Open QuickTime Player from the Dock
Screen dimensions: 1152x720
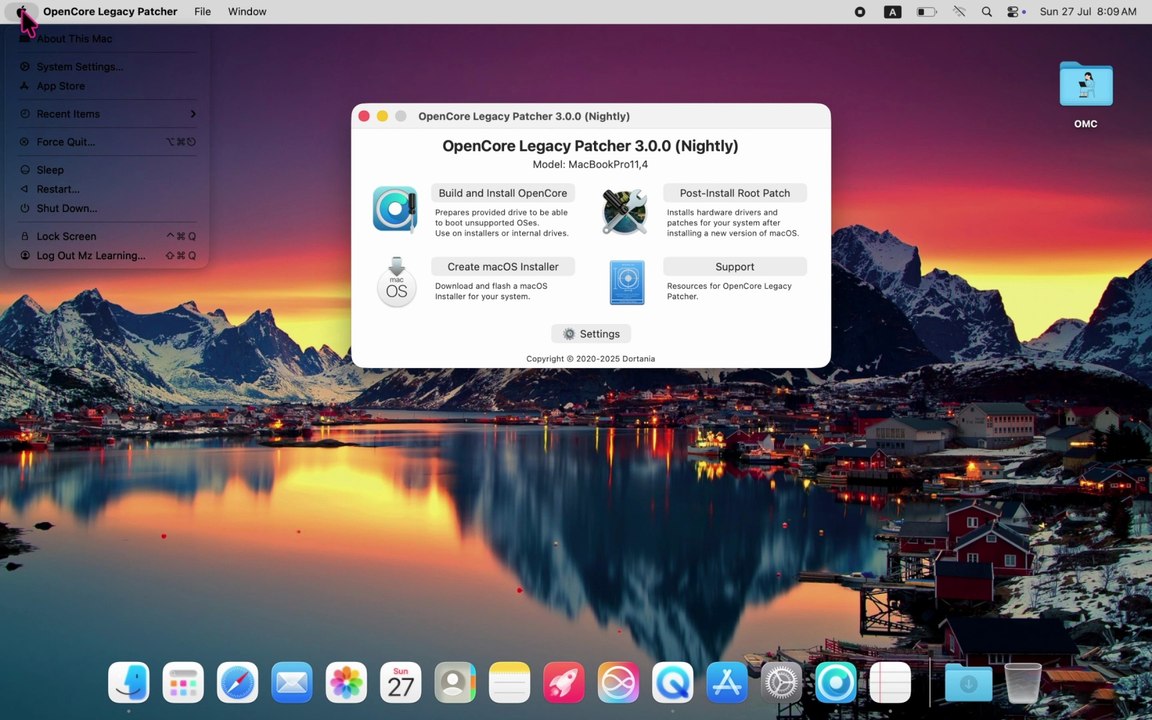[672, 682]
